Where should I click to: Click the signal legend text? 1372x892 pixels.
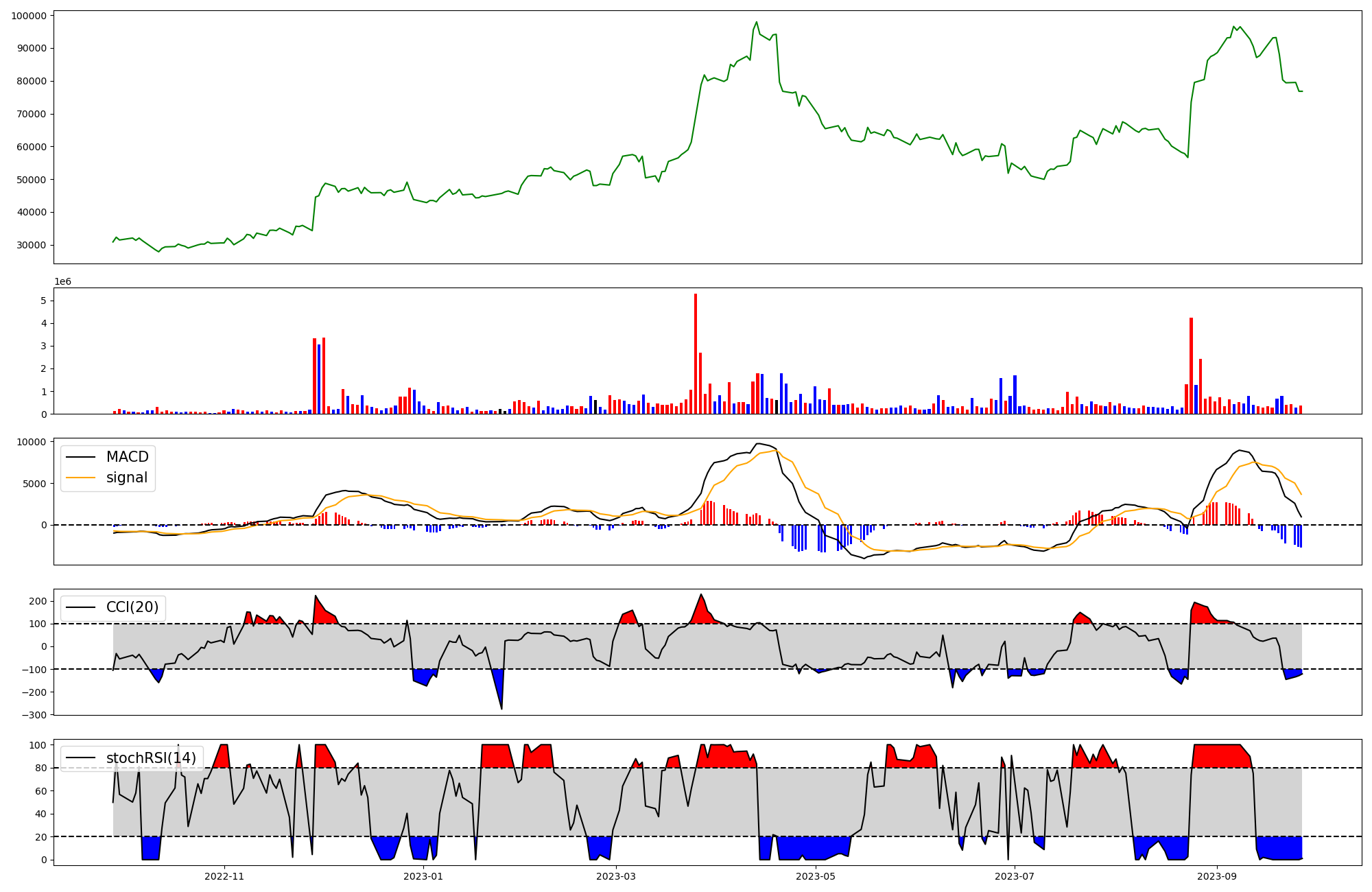[x=126, y=478]
